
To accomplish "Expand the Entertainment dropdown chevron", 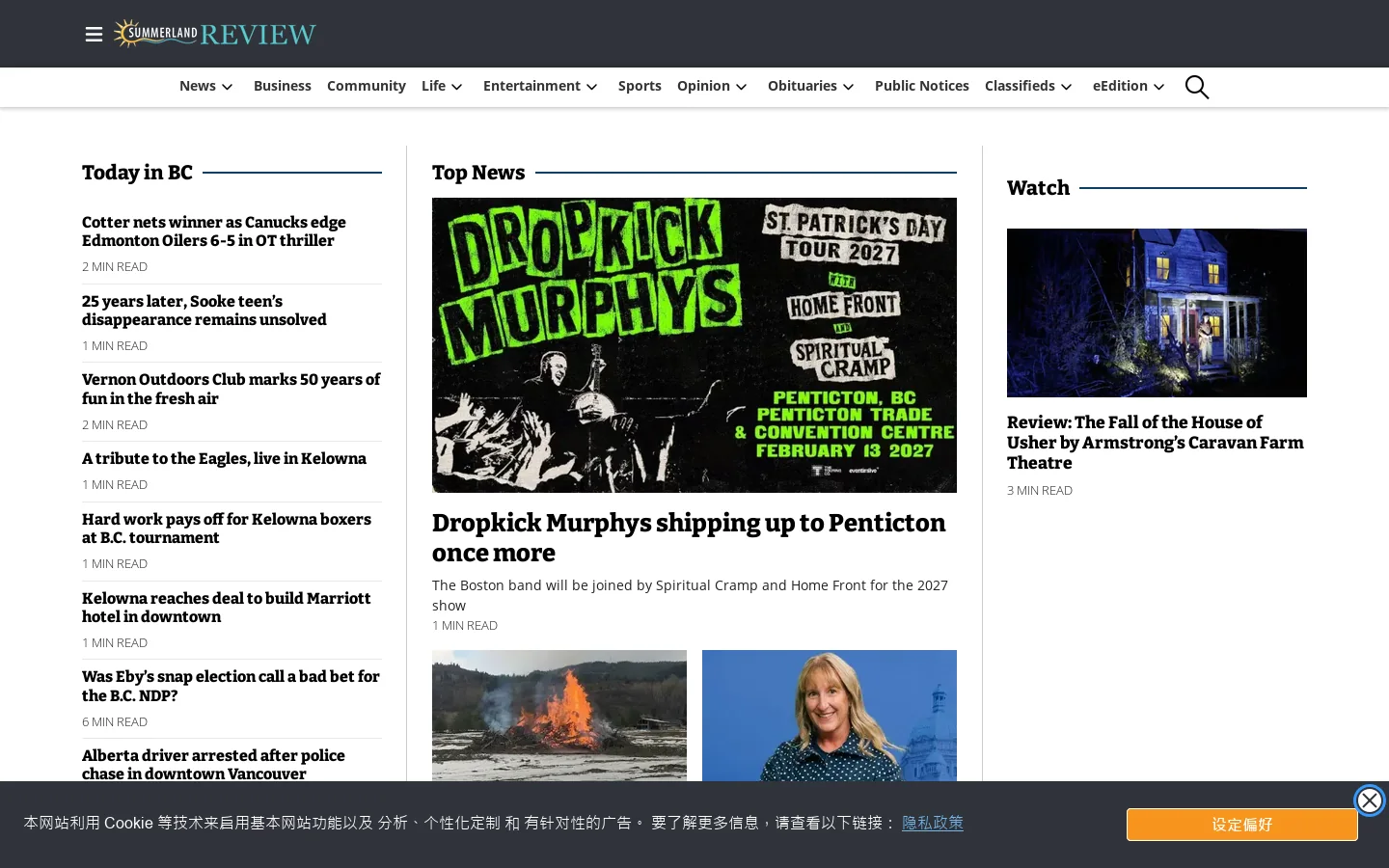I will click(592, 87).
